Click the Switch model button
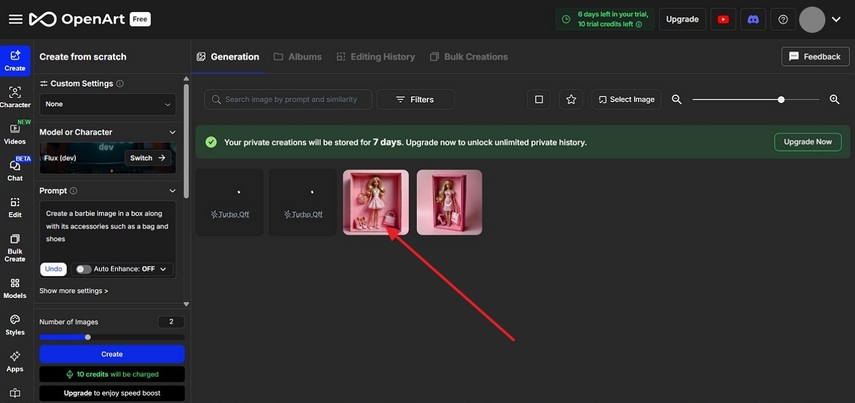855x403 pixels. [x=148, y=158]
